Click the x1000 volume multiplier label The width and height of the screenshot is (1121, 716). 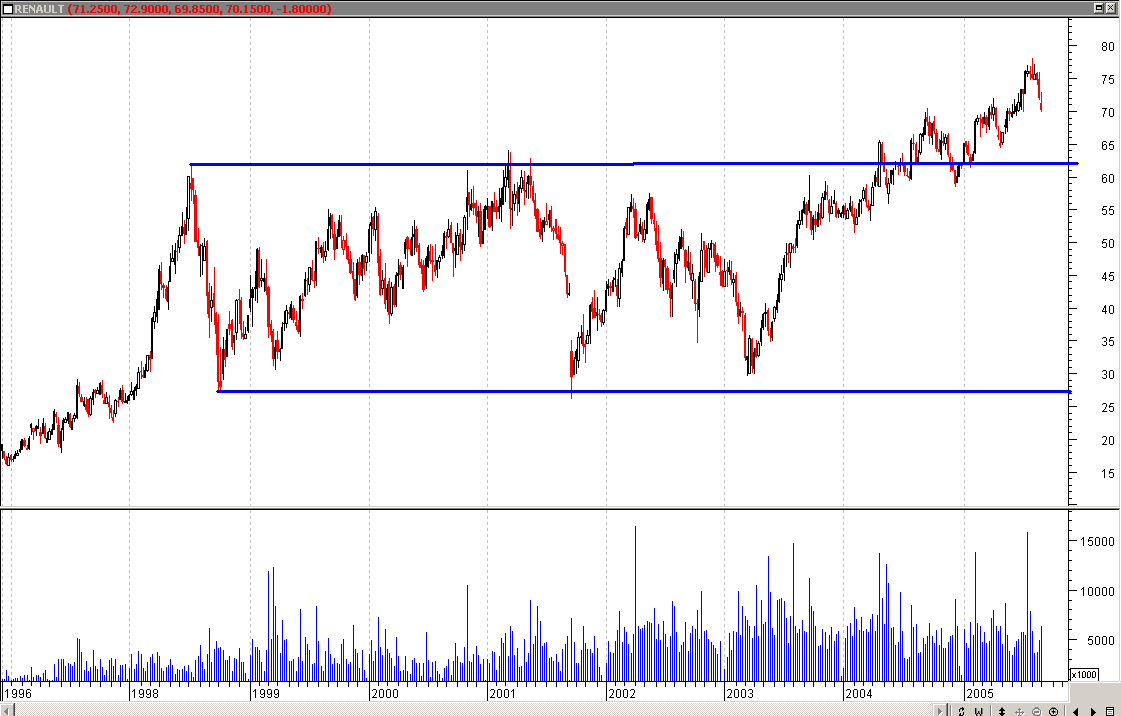[x=1084, y=675]
